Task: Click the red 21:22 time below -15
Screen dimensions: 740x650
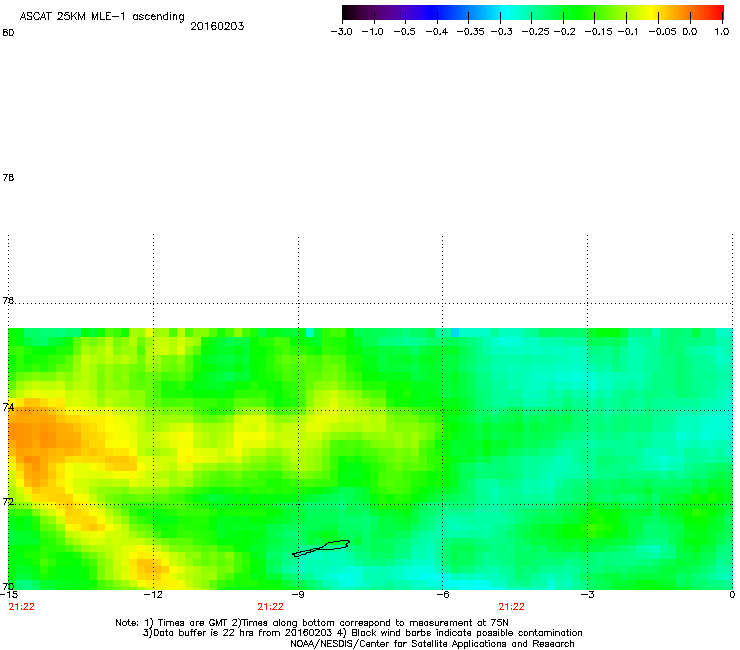Action: point(22,607)
